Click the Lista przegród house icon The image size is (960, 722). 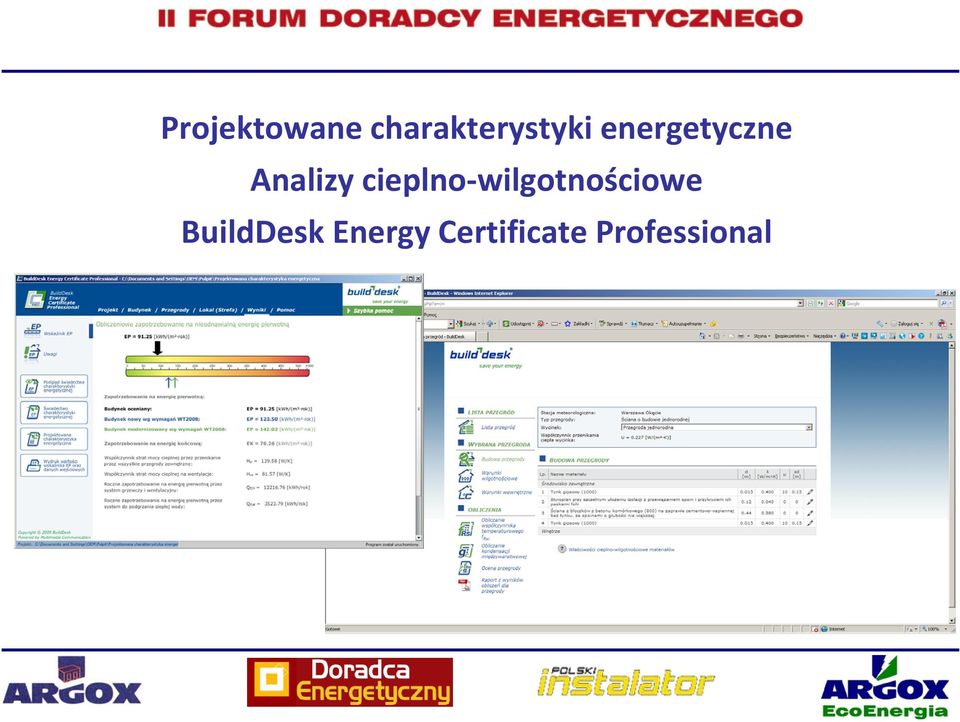coord(465,427)
